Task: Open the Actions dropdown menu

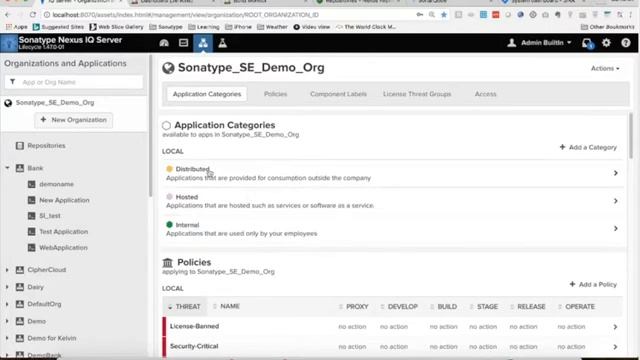Action: [x=605, y=68]
